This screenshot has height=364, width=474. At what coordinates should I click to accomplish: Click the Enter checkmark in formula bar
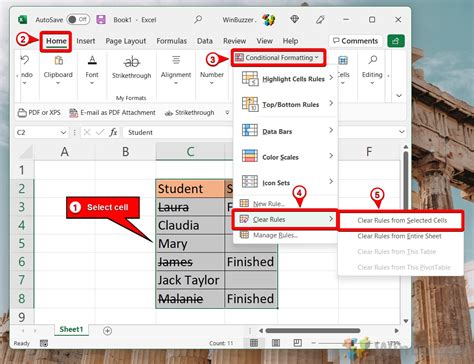(100, 132)
